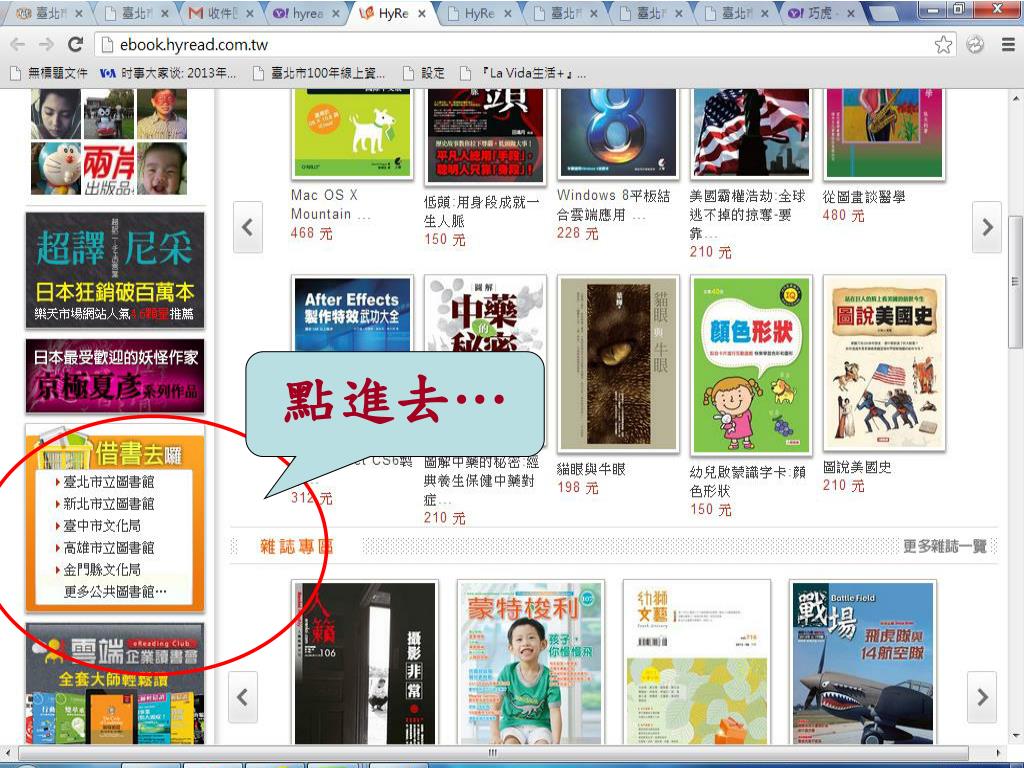The width and height of the screenshot is (1024, 768).
Task: Open the 臺中市文化局 library link
Action: (x=101, y=526)
